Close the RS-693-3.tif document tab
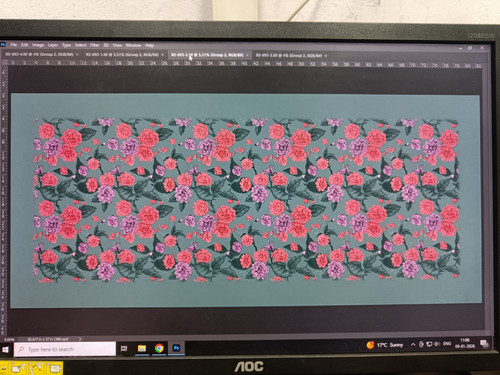The width and height of the screenshot is (500, 375). click(x=326, y=56)
